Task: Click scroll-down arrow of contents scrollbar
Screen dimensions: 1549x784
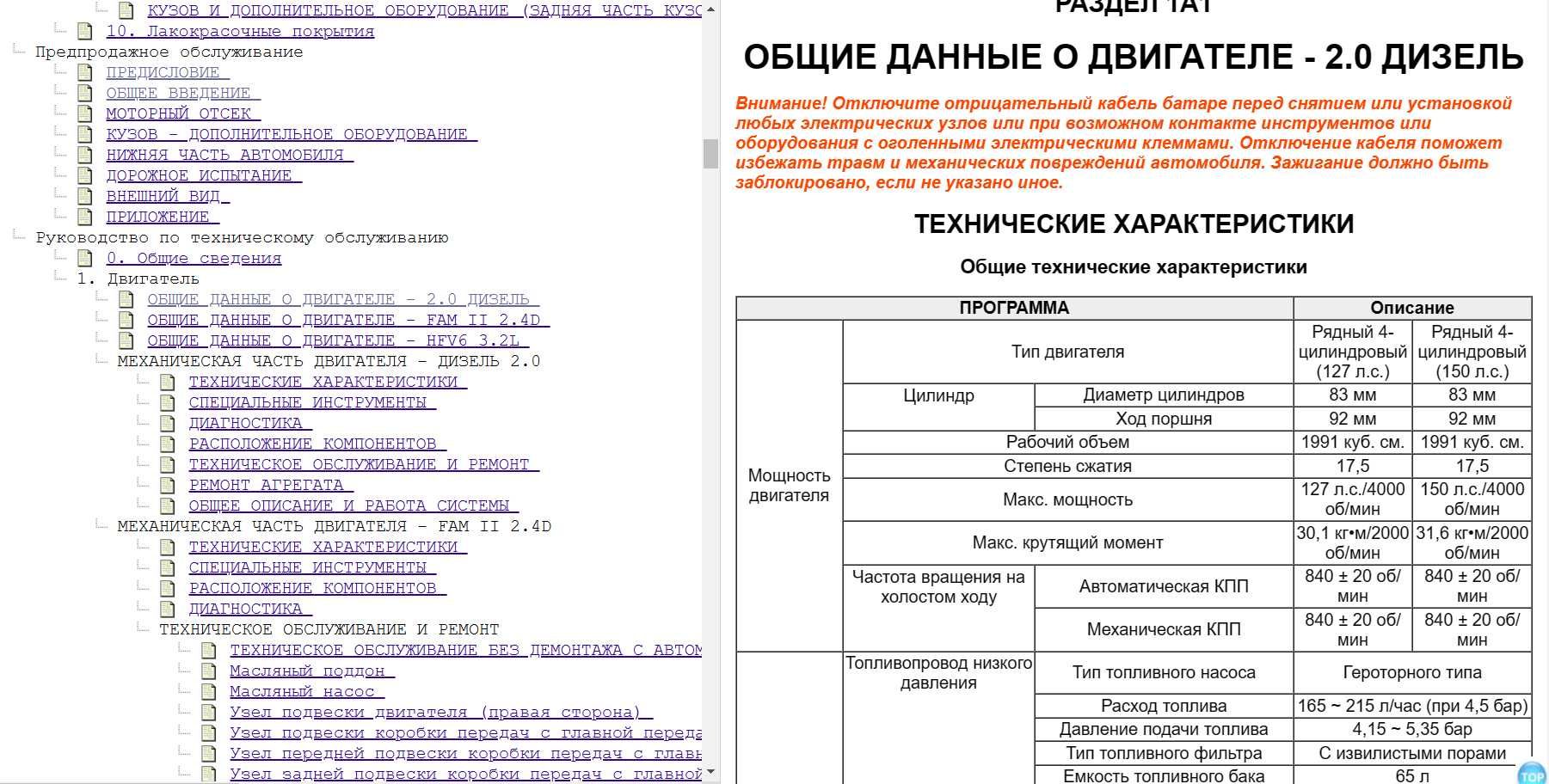Action: [710, 773]
